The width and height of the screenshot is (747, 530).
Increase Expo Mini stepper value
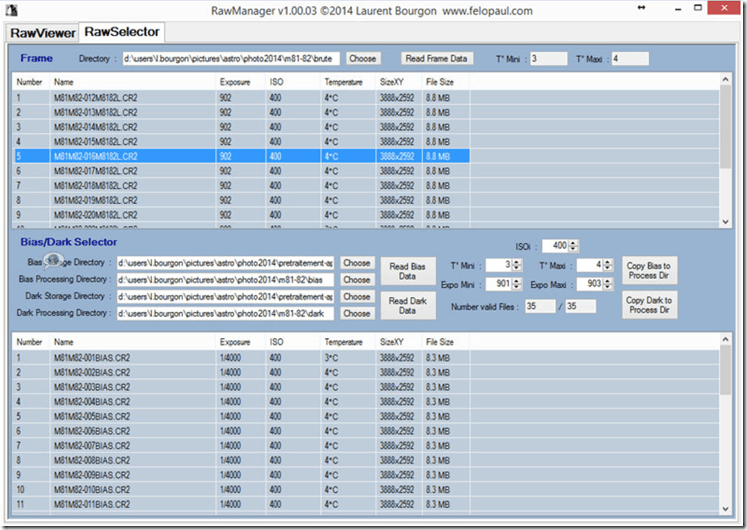[516, 281]
